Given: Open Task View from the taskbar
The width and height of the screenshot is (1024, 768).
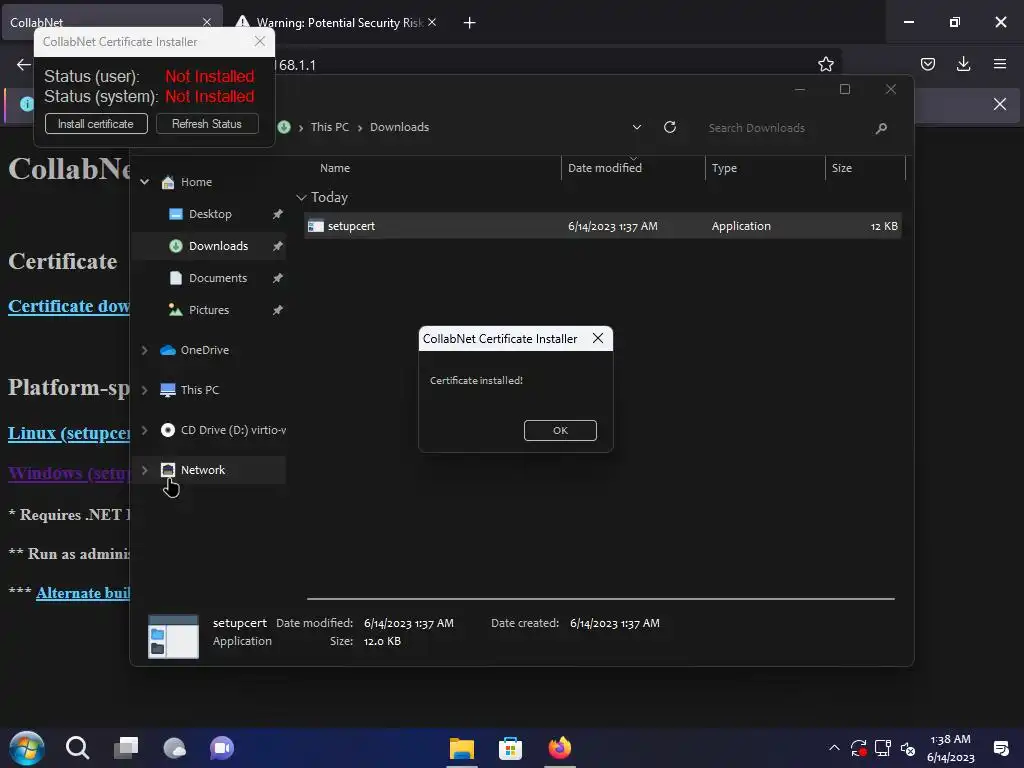Looking at the screenshot, I should click(x=126, y=748).
